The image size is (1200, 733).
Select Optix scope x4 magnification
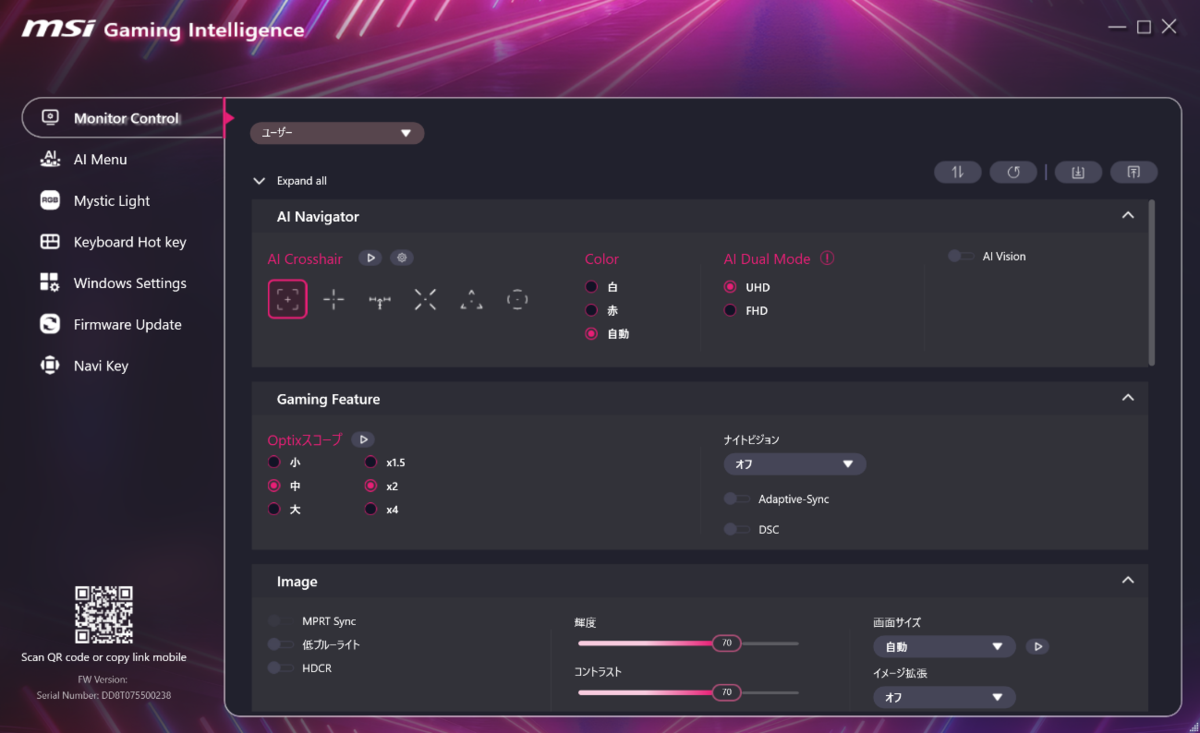tap(370, 509)
